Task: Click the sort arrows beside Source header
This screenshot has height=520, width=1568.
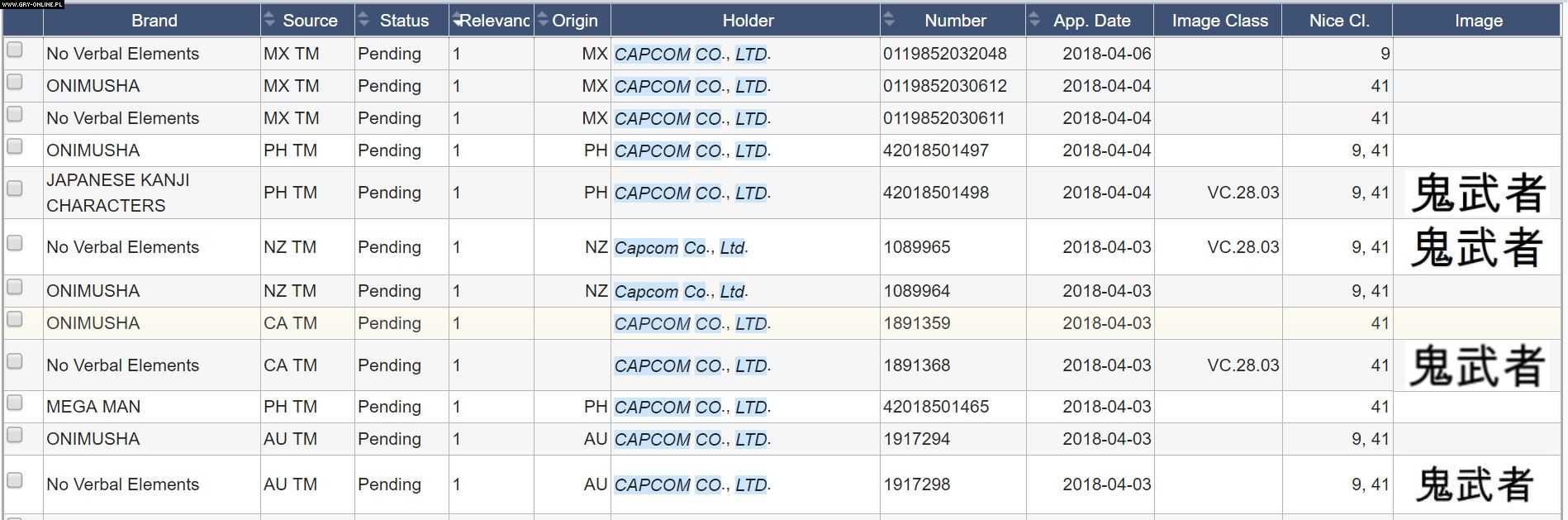Action: tap(268, 20)
